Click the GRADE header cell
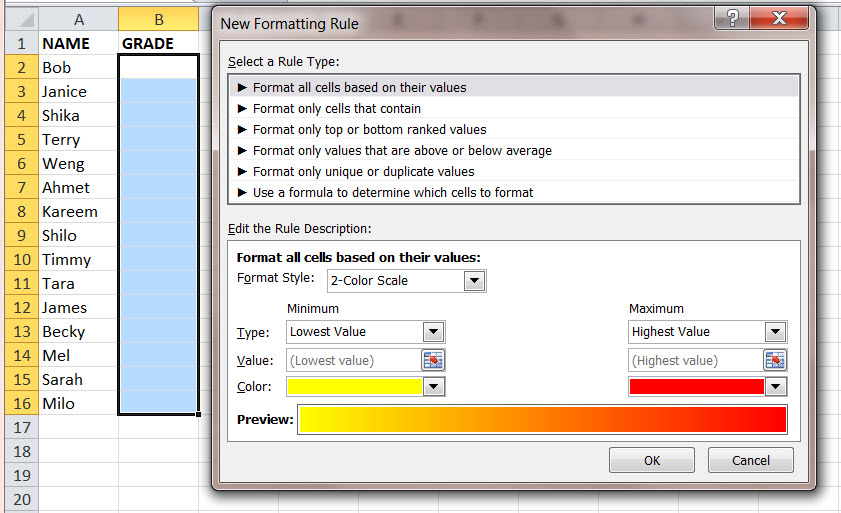The height and width of the screenshot is (513, 841). tap(159, 43)
